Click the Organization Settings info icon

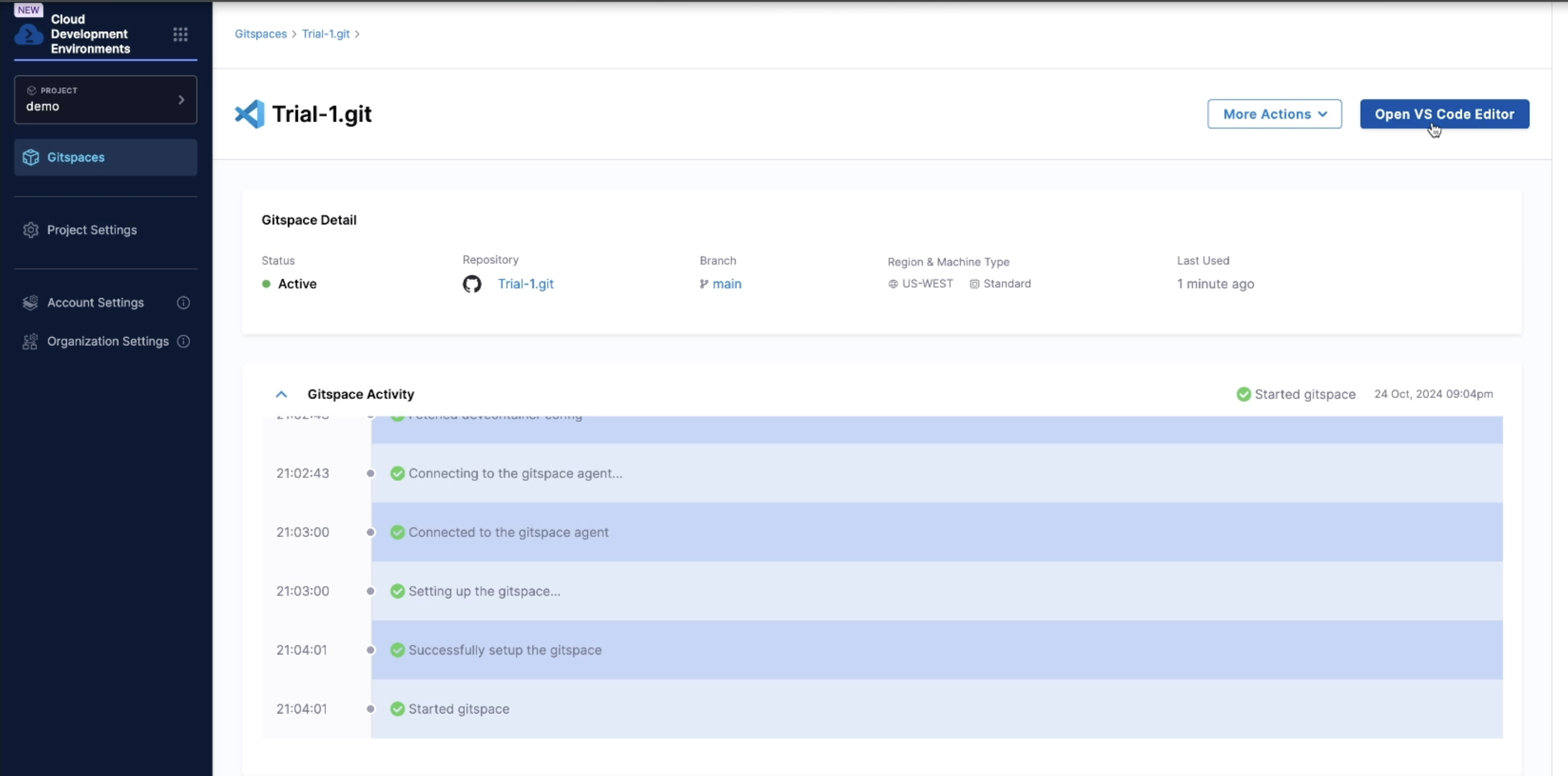click(183, 341)
